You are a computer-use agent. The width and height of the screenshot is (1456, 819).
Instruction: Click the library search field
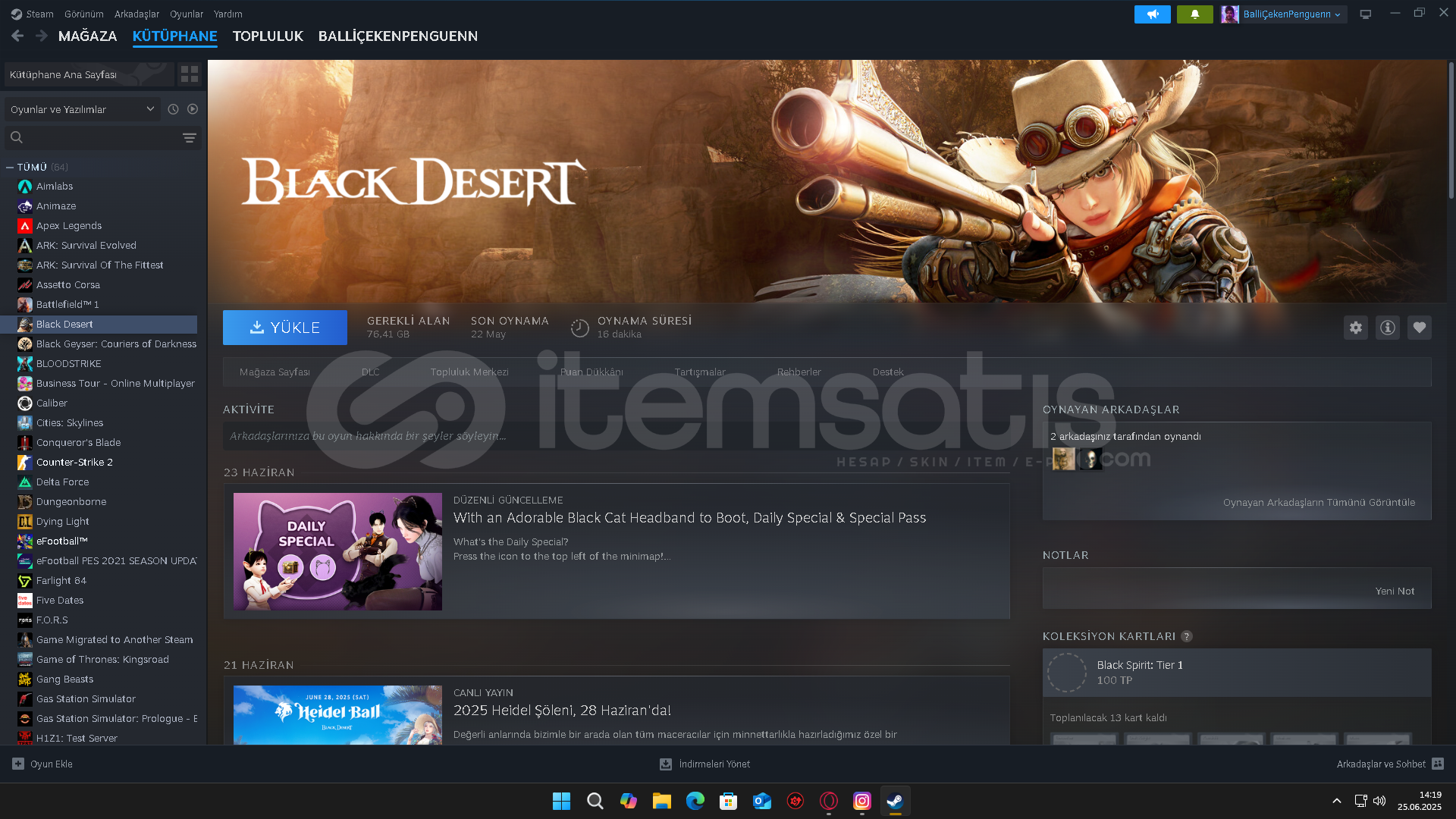(102, 137)
